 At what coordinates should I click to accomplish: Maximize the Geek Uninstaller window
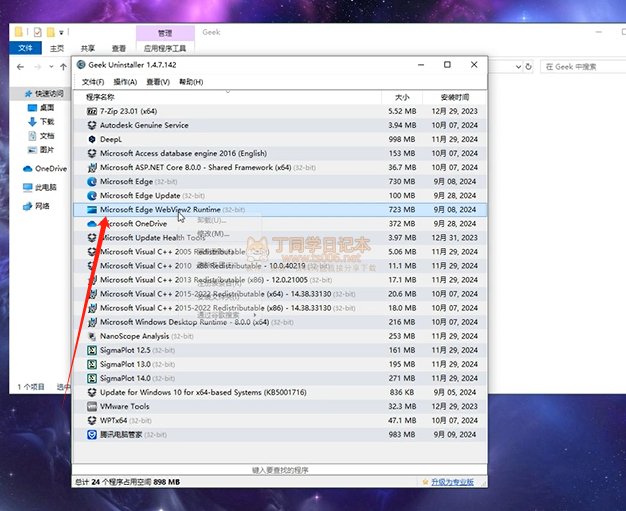click(447, 65)
